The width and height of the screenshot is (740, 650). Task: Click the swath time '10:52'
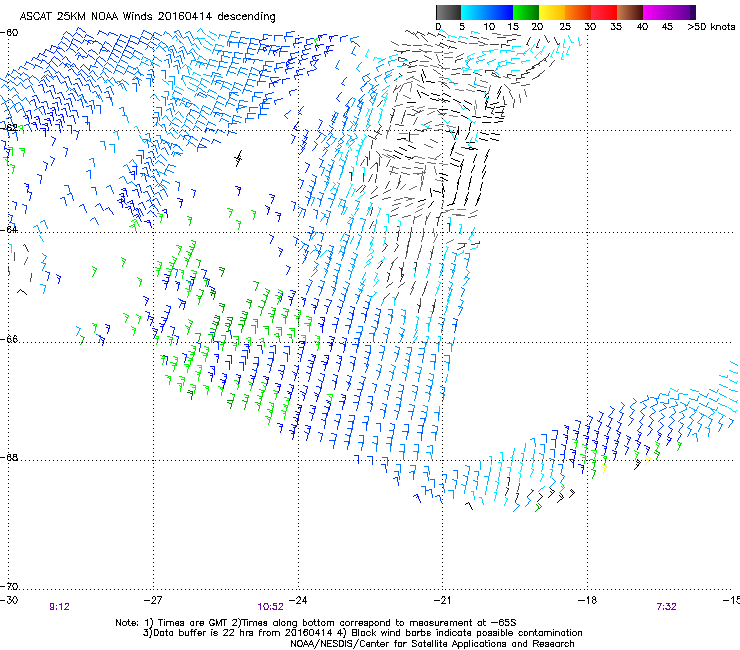point(270,607)
